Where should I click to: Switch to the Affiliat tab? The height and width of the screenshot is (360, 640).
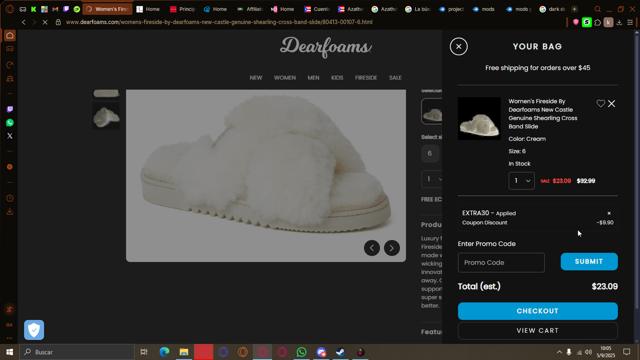coord(250,9)
